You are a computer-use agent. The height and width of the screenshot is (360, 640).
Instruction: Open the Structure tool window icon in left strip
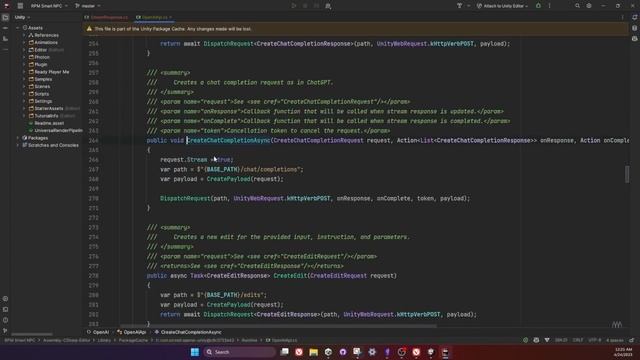click(5, 39)
